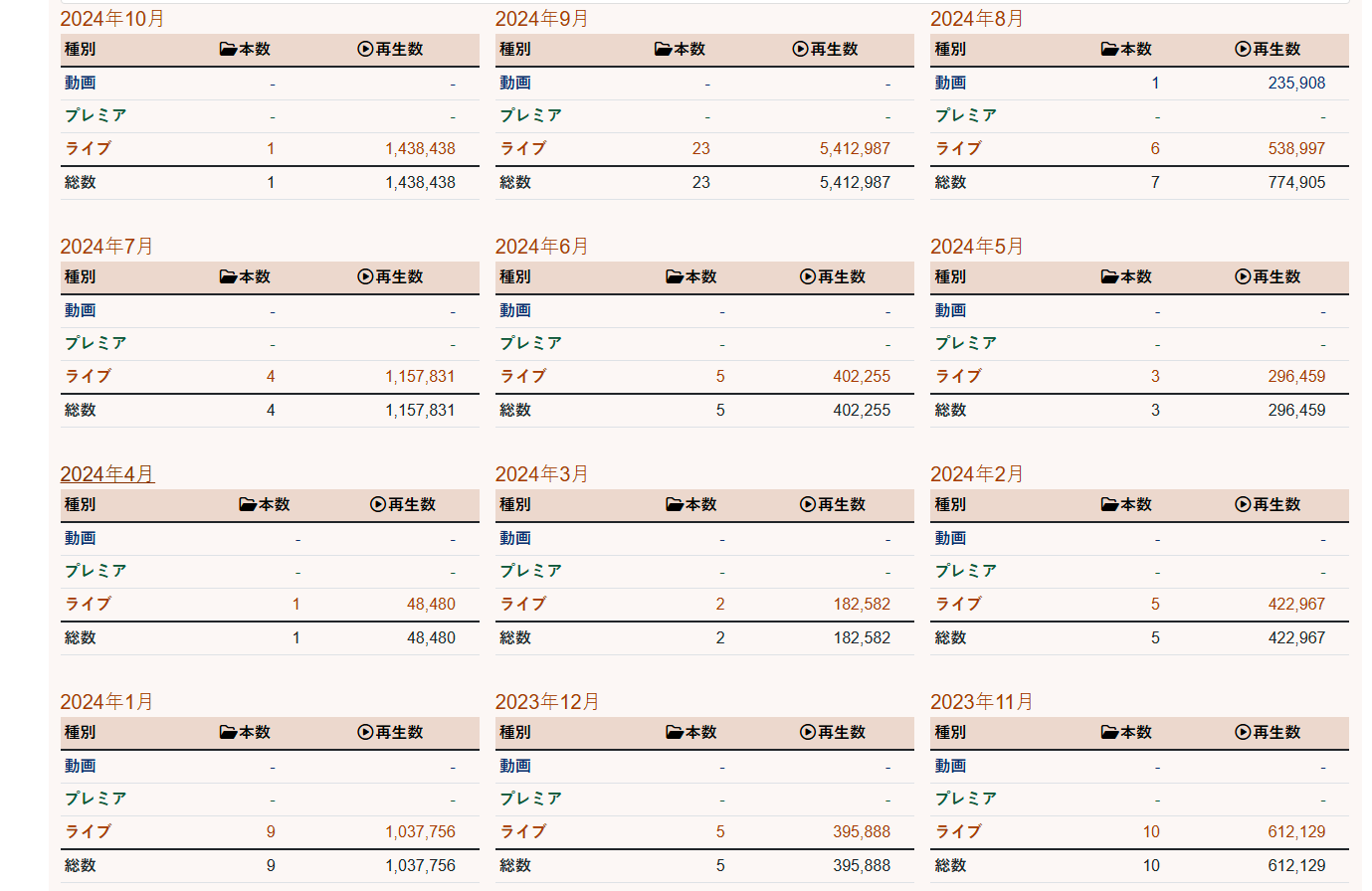
Task: Click live view count 5,412,987 in 2024年9月
Action: pyautogui.click(x=855, y=149)
